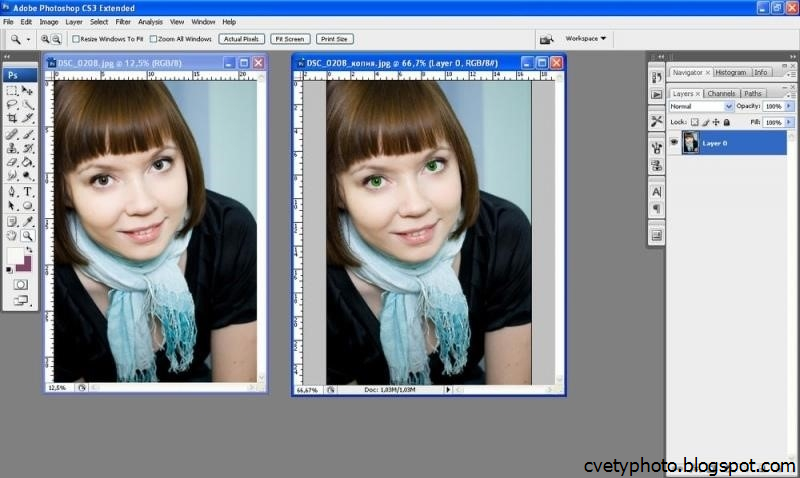Swap foreground and background colors
Screen dimensions: 800x478
(x=29, y=249)
